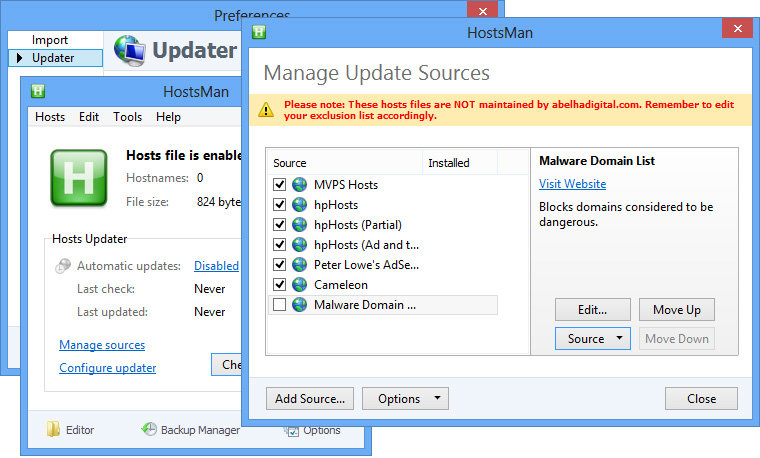The width and height of the screenshot is (760, 458).
Task: Uncheck Peter Lowe's AdSe... checkbox
Action: pos(279,265)
